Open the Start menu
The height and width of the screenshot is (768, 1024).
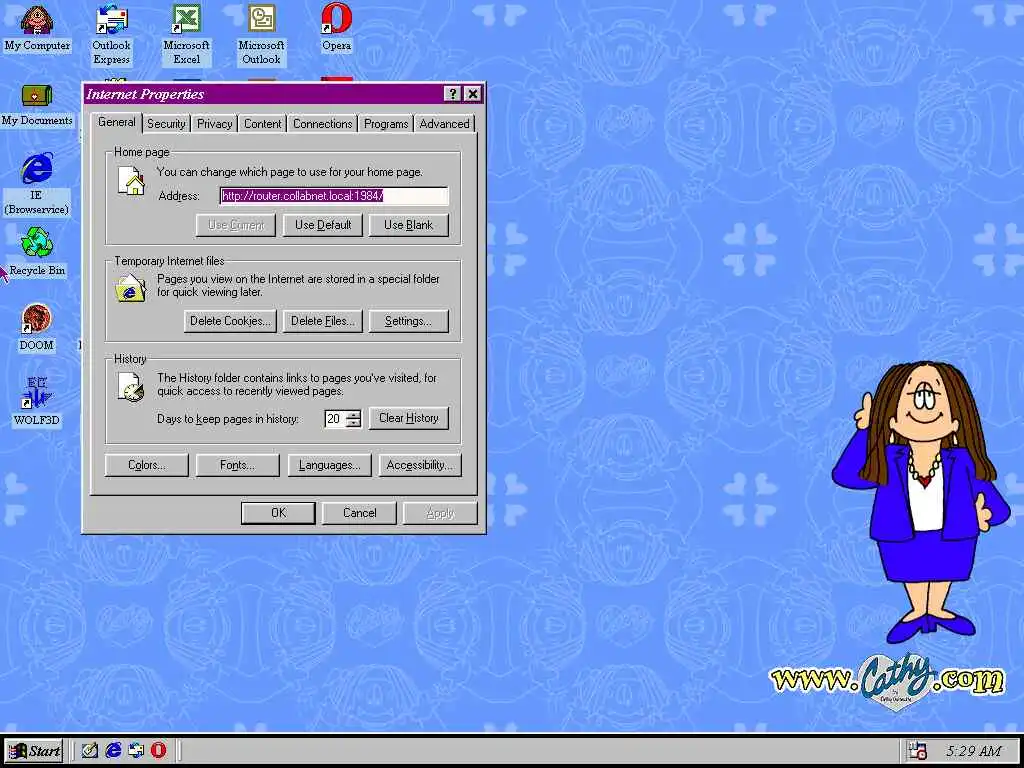(33, 750)
